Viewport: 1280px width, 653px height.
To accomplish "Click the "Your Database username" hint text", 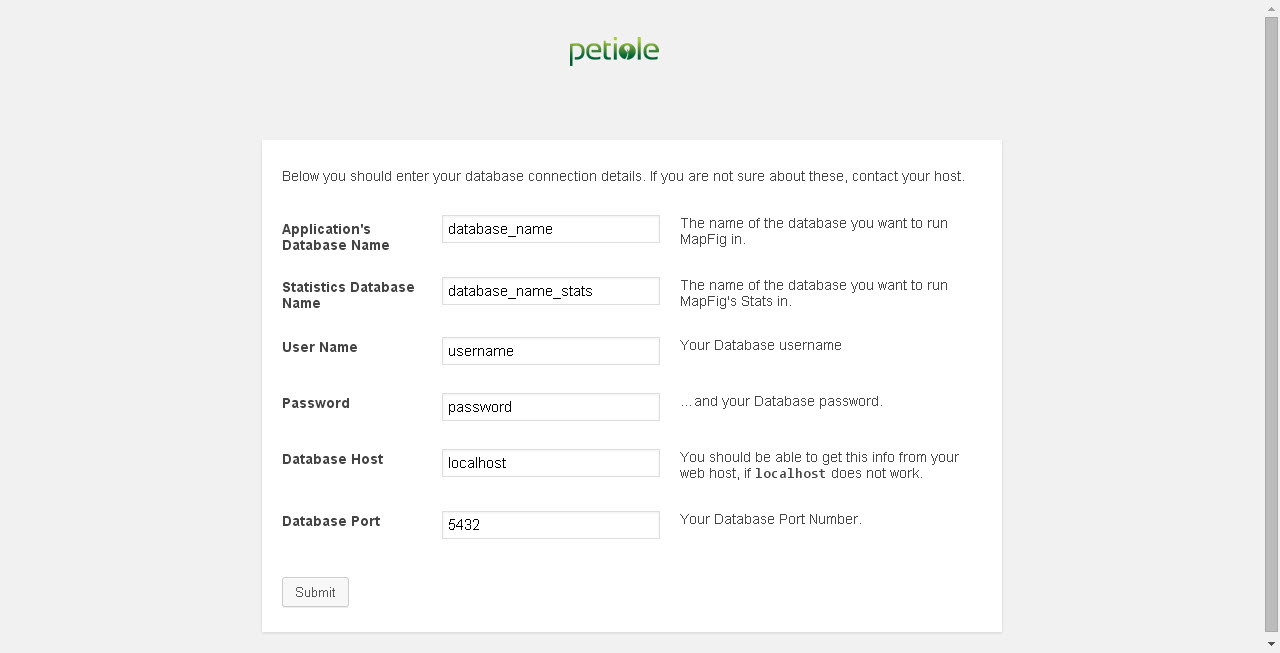I will [x=760, y=345].
